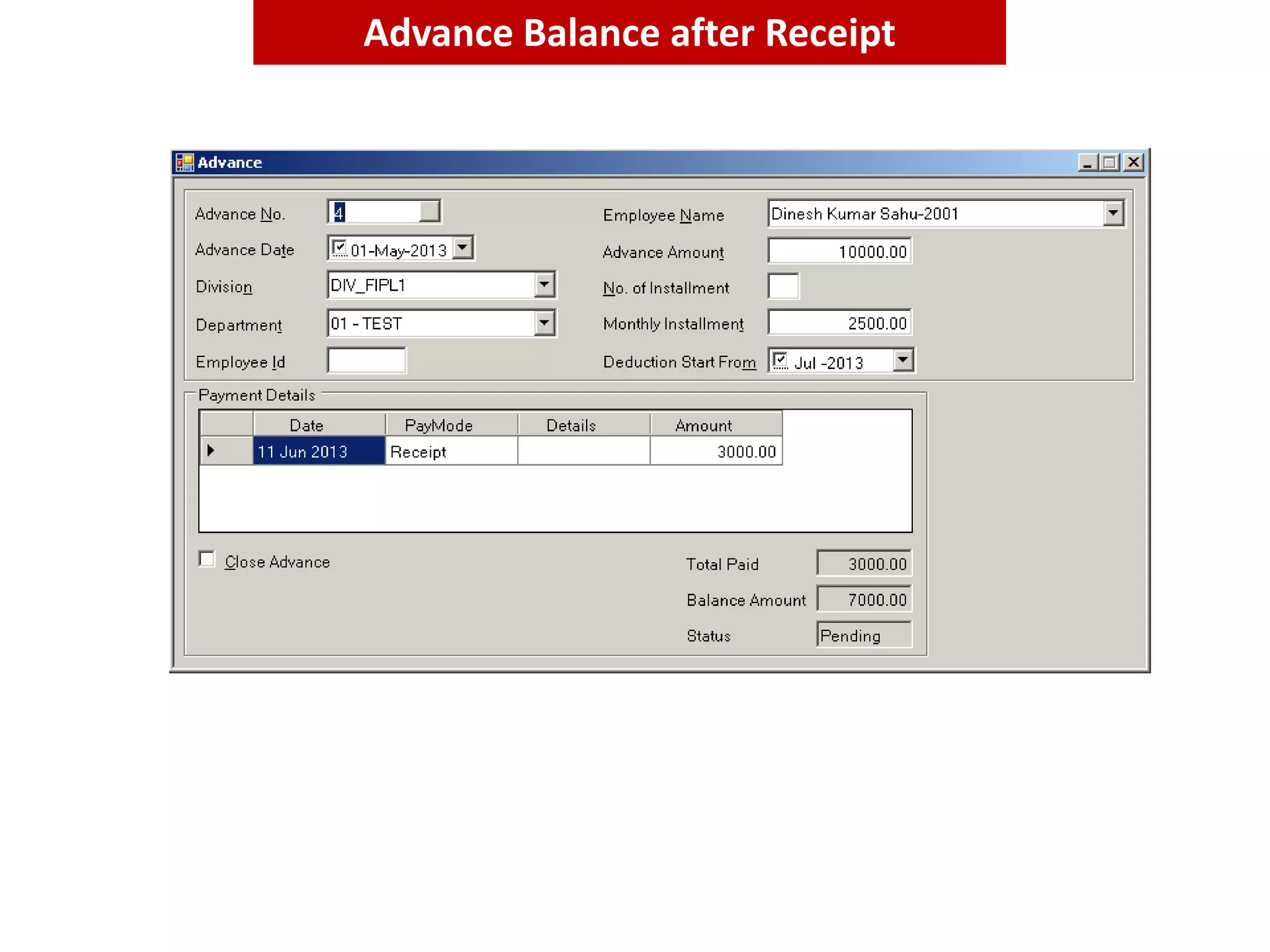Click the empty Details cell of Receipt row
The height and width of the screenshot is (952, 1270).
[x=584, y=451]
